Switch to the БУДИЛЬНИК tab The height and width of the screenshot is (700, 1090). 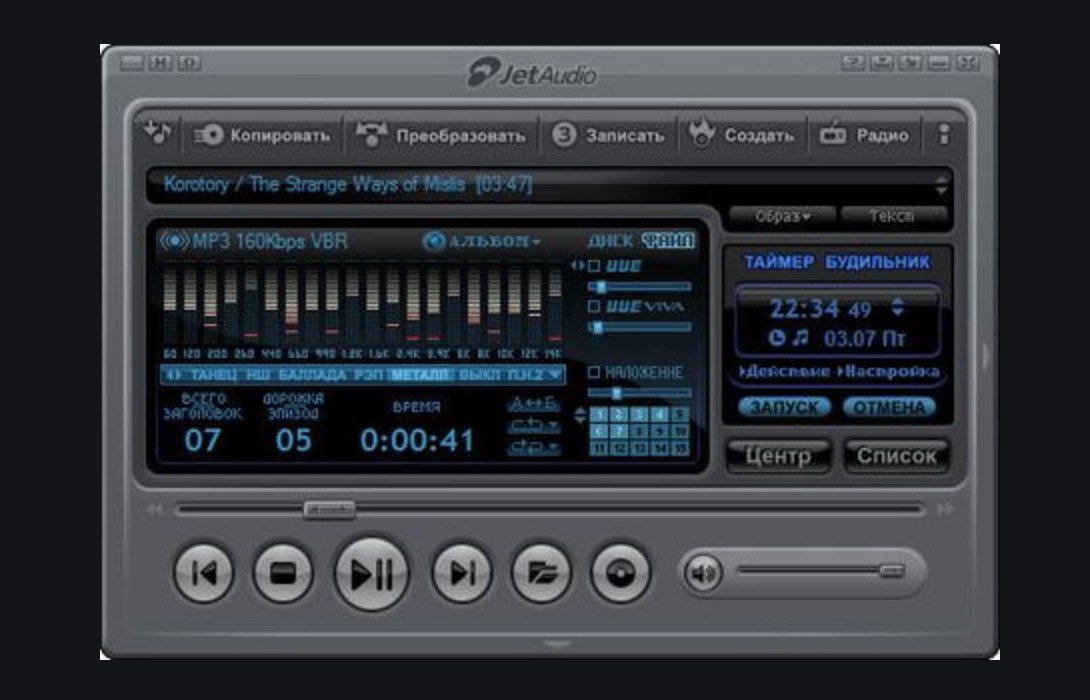[877, 262]
